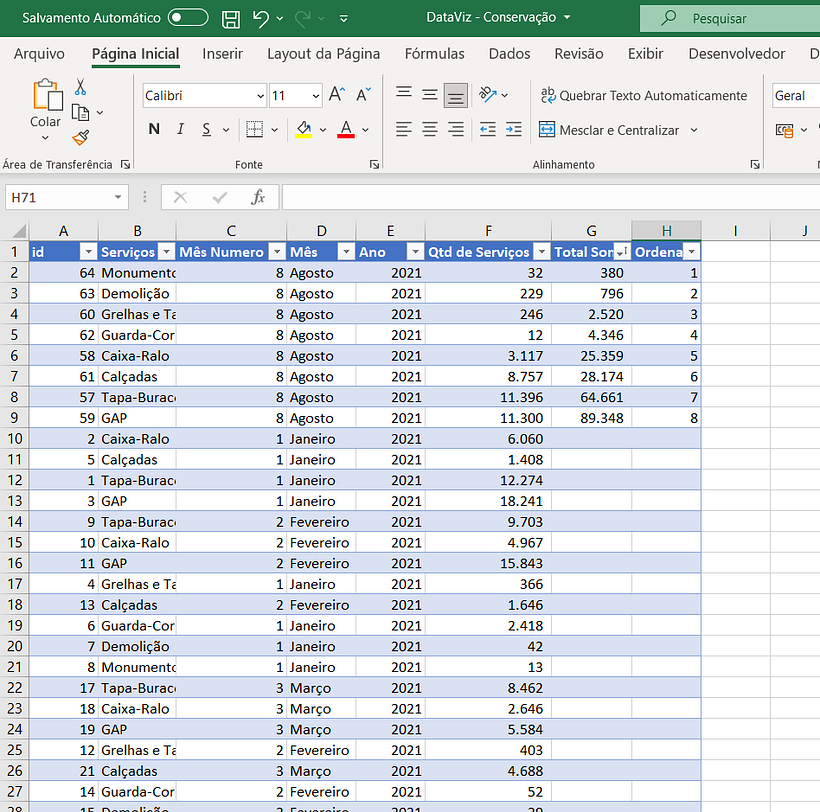Open underline style dropdown arrow

coord(226,130)
